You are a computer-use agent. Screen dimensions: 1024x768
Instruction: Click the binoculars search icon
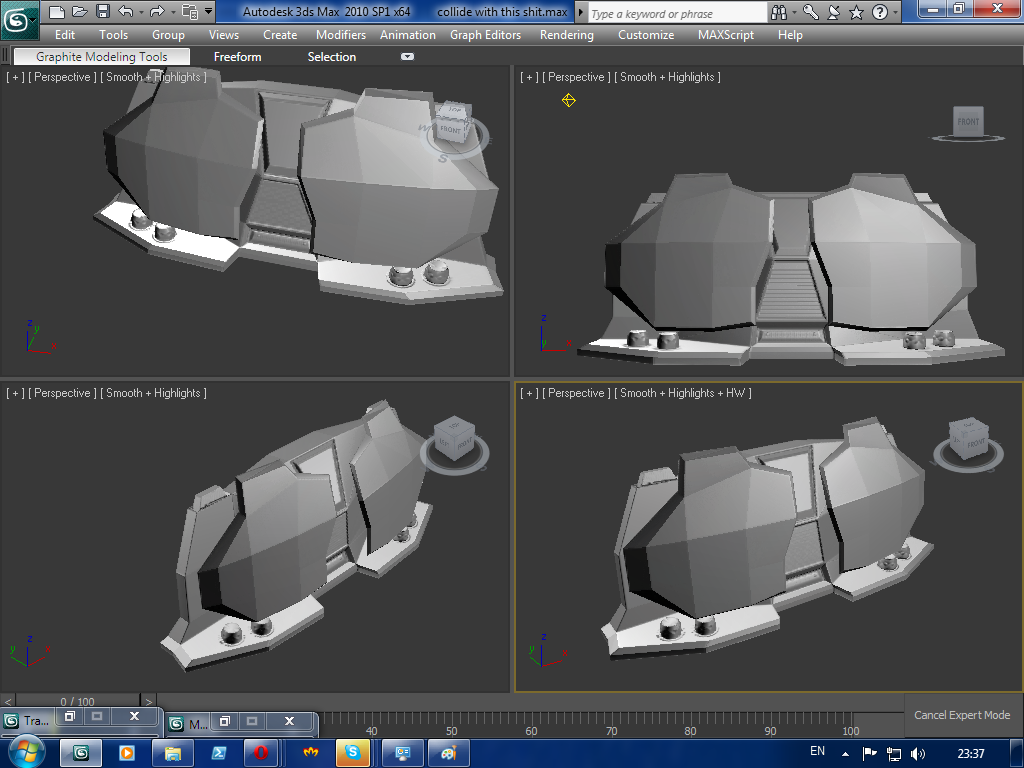coord(779,13)
